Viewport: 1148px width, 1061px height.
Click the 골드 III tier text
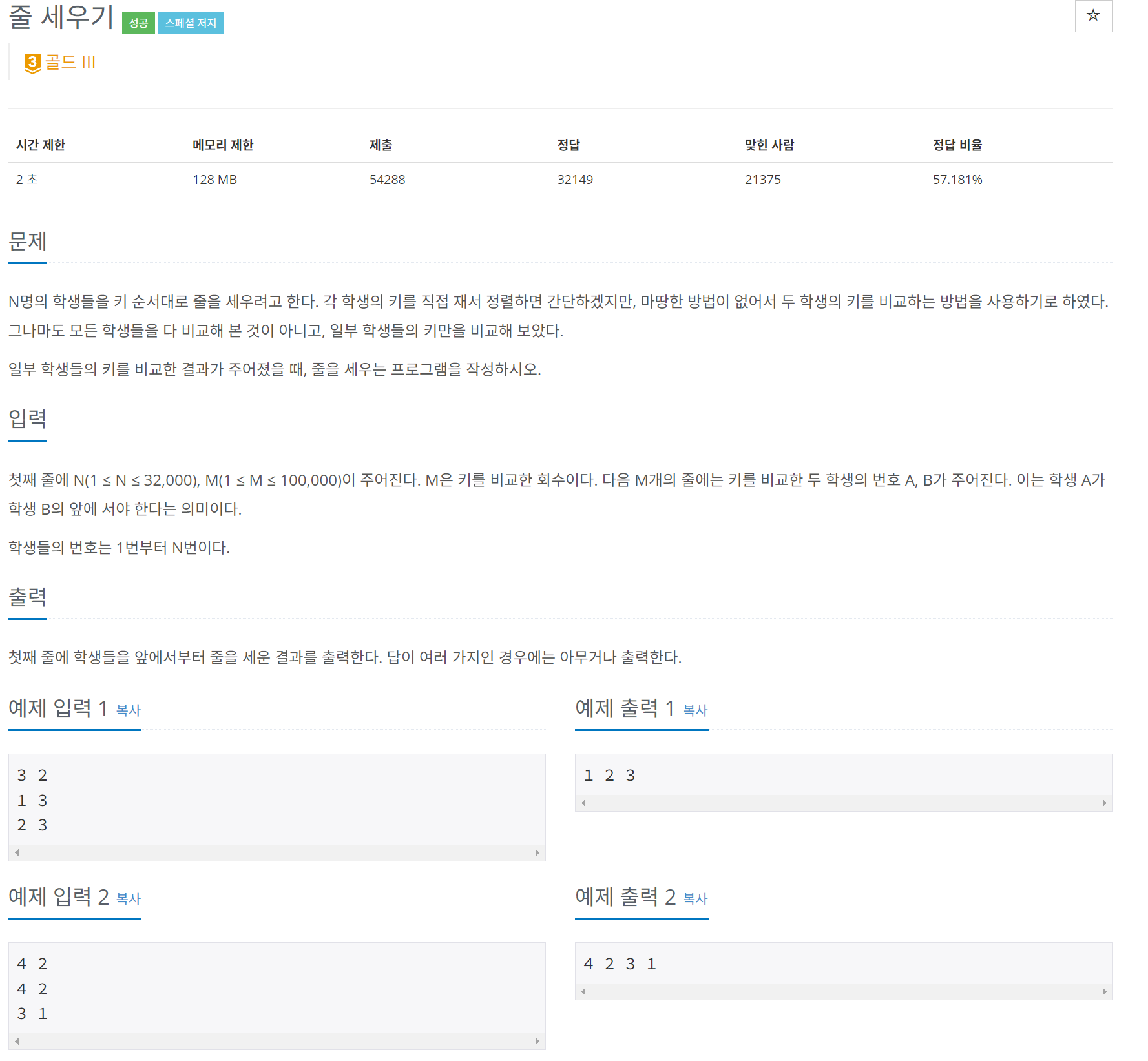point(70,63)
